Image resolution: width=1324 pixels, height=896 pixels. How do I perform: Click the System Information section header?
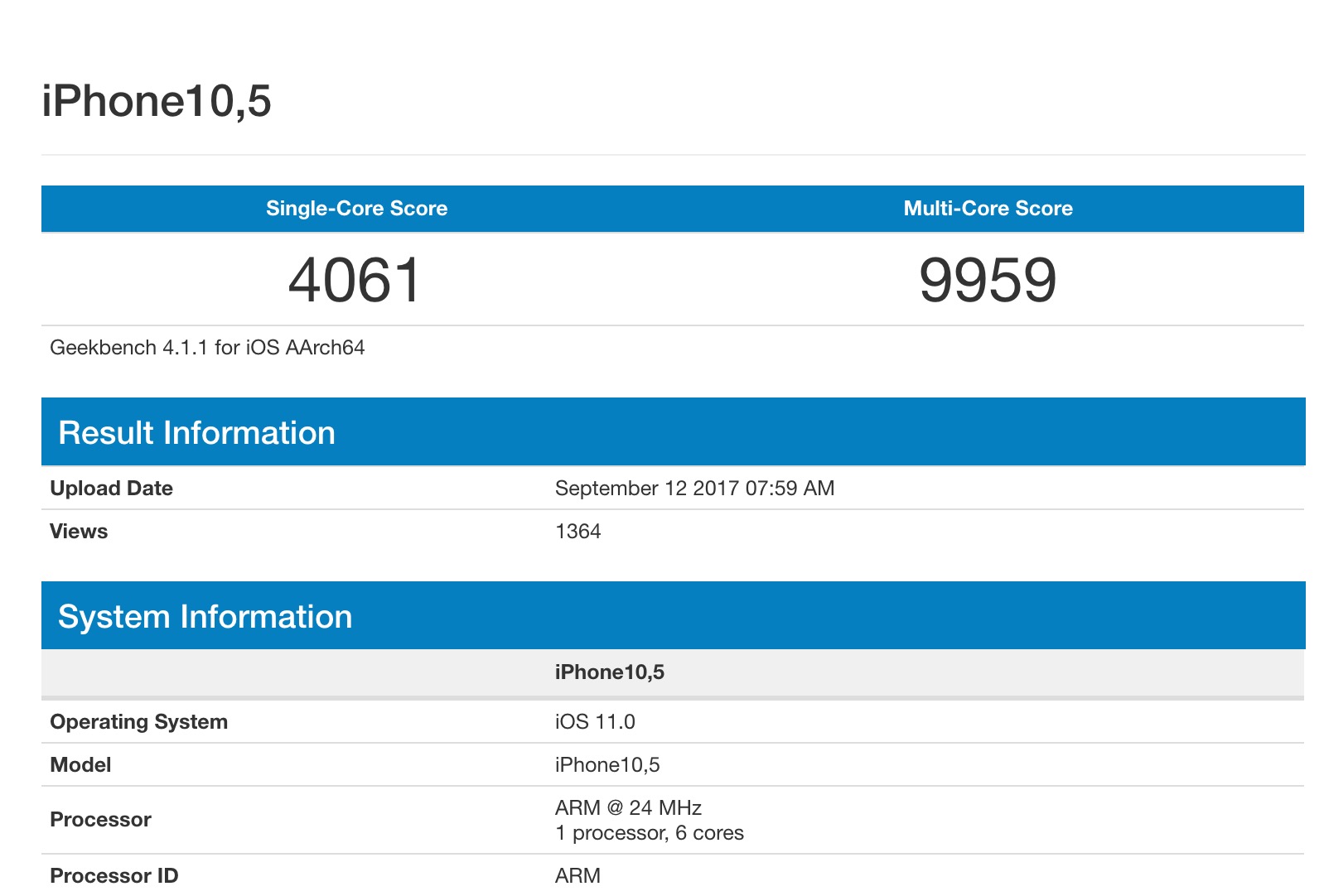coord(205,617)
